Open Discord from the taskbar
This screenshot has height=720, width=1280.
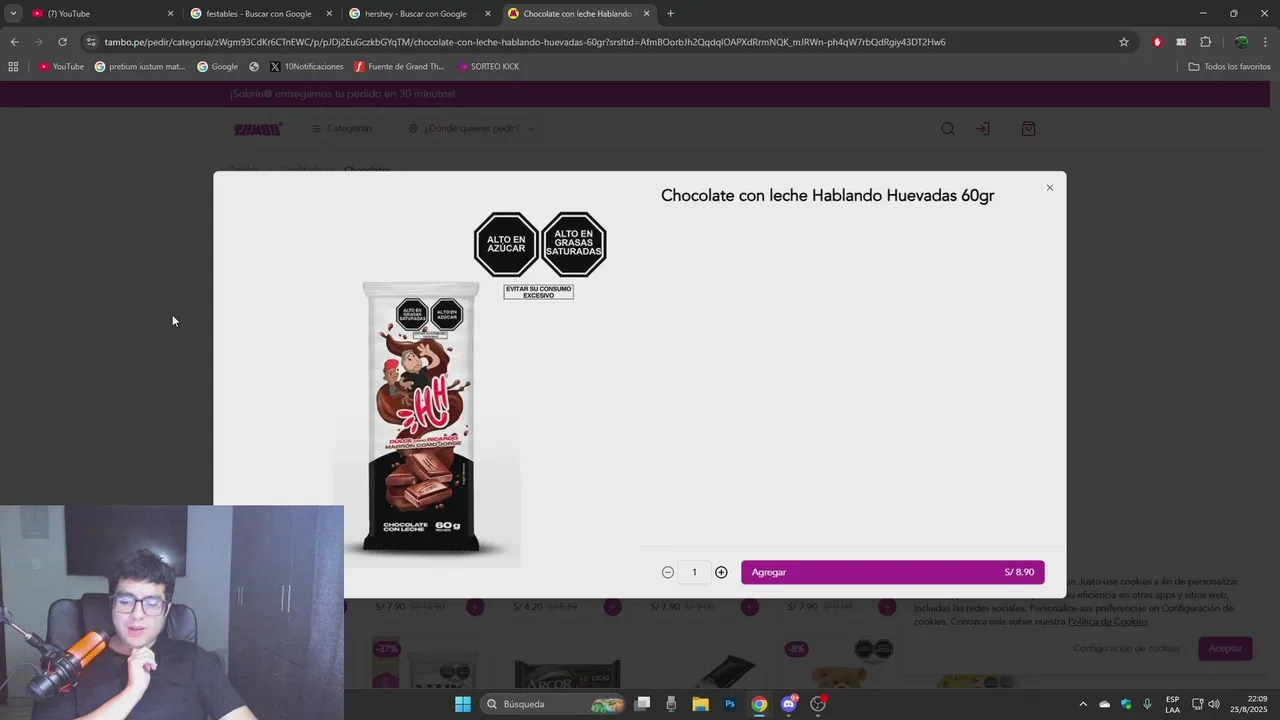pos(789,704)
